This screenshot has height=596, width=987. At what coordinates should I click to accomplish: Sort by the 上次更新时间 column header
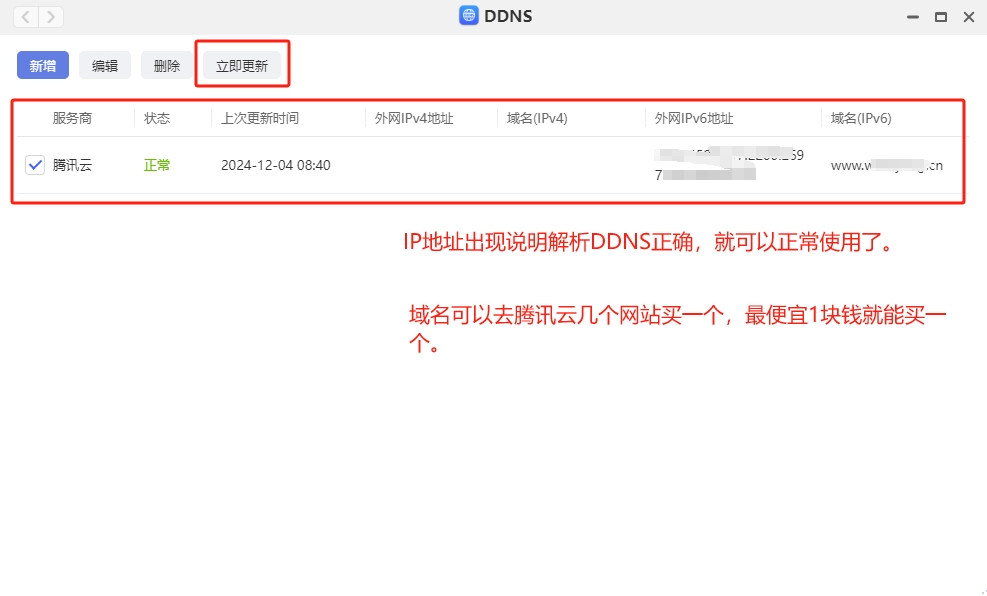click(x=260, y=118)
